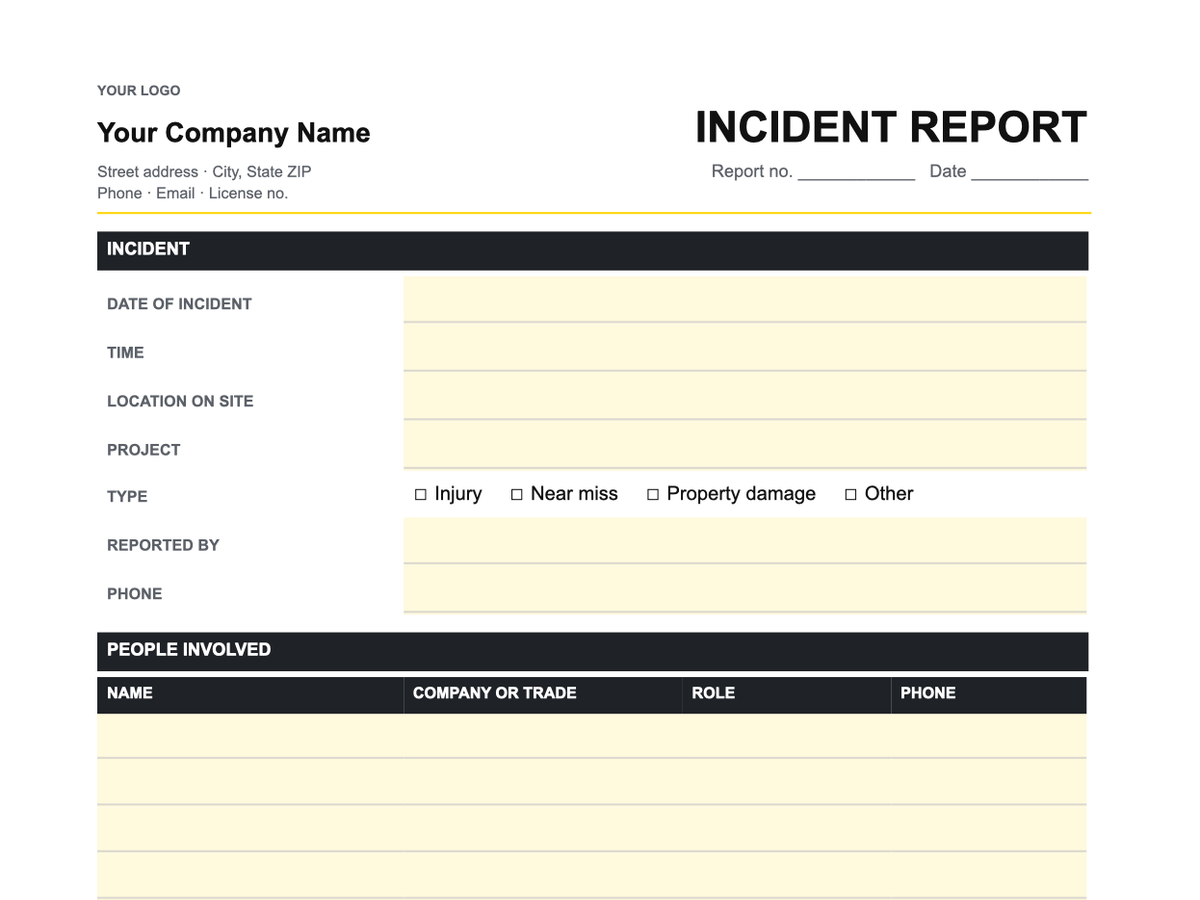Click the 'PROJECT' label

[x=144, y=450]
